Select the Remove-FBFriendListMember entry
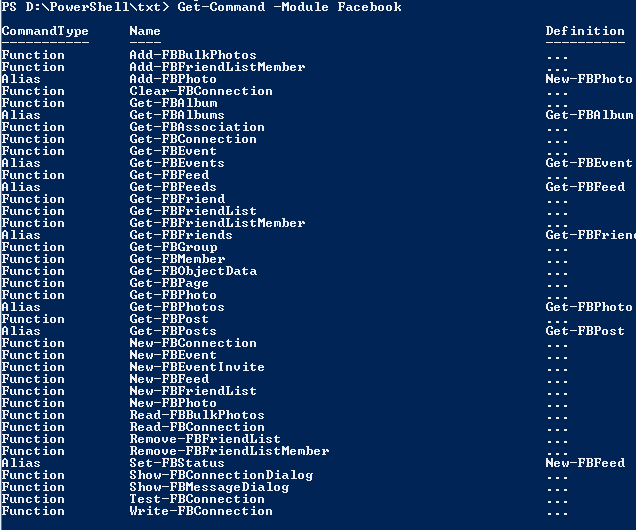 229,451
